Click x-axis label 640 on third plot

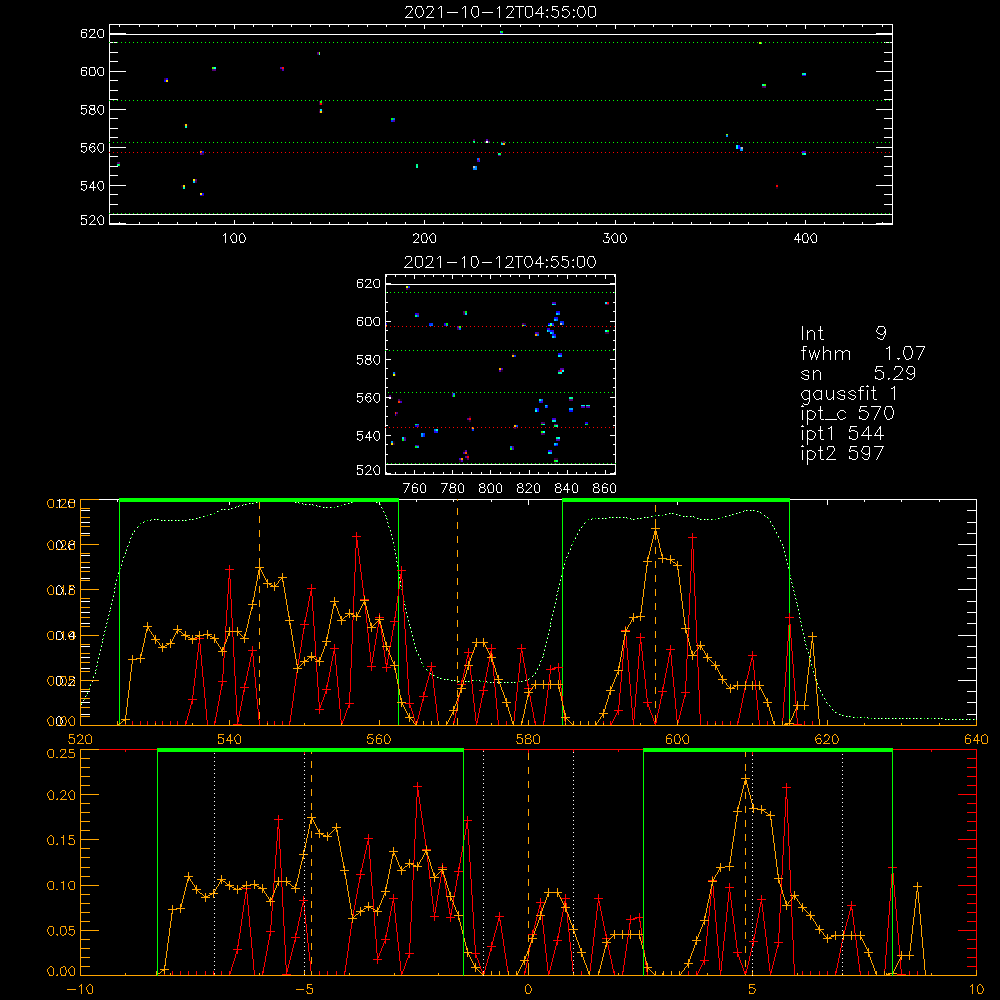click(x=976, y=739)
